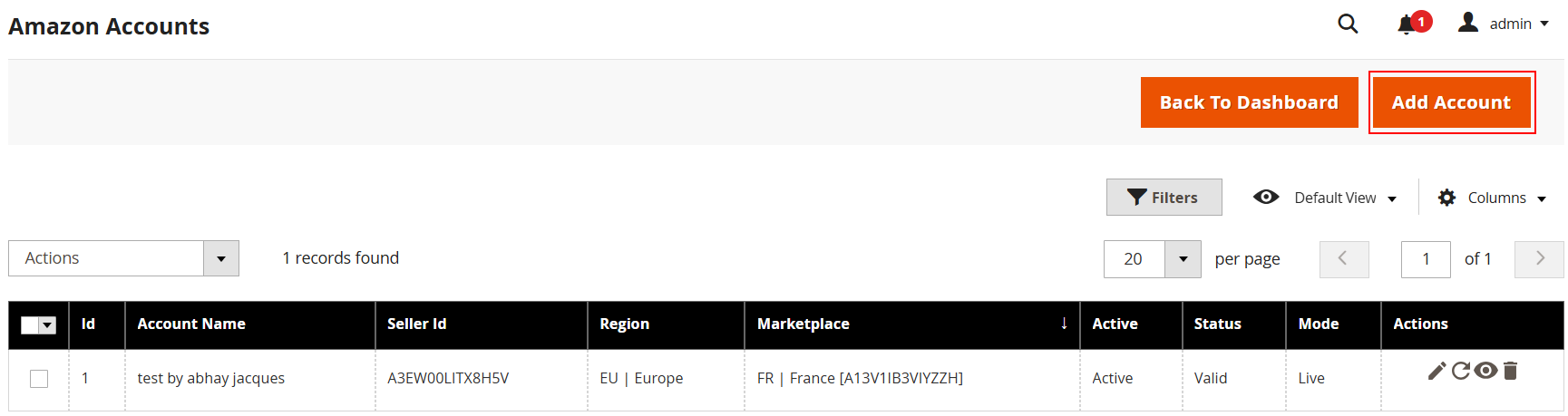Click the Back To Dashboard button
The width and height of the screenshot is (1568, 416).
(x=1249, y=102)
